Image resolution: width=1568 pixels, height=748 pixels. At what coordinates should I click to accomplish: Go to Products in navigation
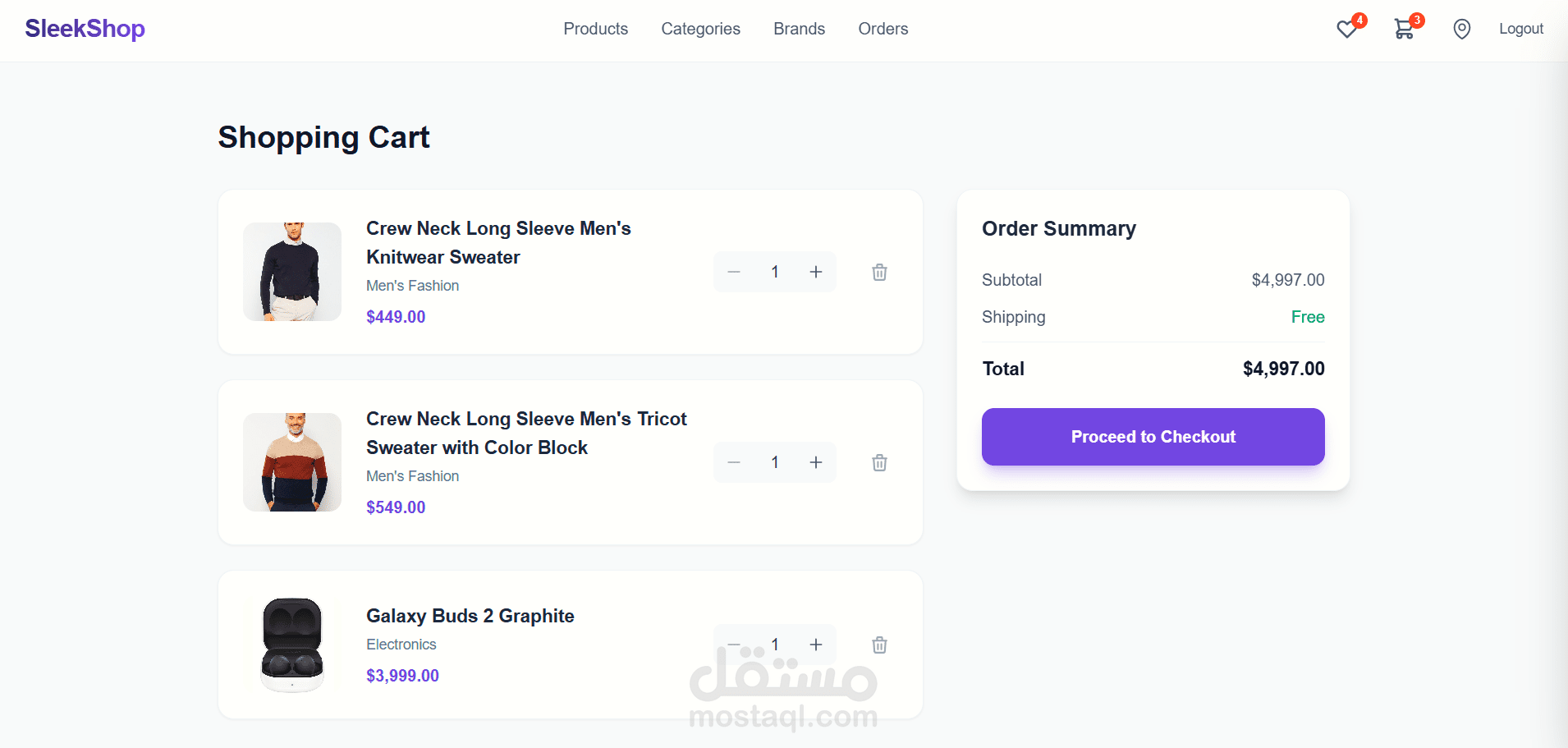[x=595, y=29]
